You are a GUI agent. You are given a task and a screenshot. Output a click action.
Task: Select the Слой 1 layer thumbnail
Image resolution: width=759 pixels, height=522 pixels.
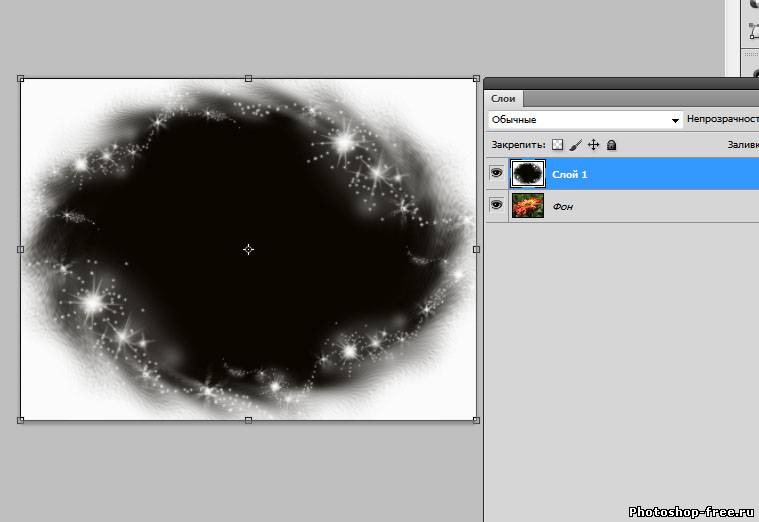click(x=527, y=174)
